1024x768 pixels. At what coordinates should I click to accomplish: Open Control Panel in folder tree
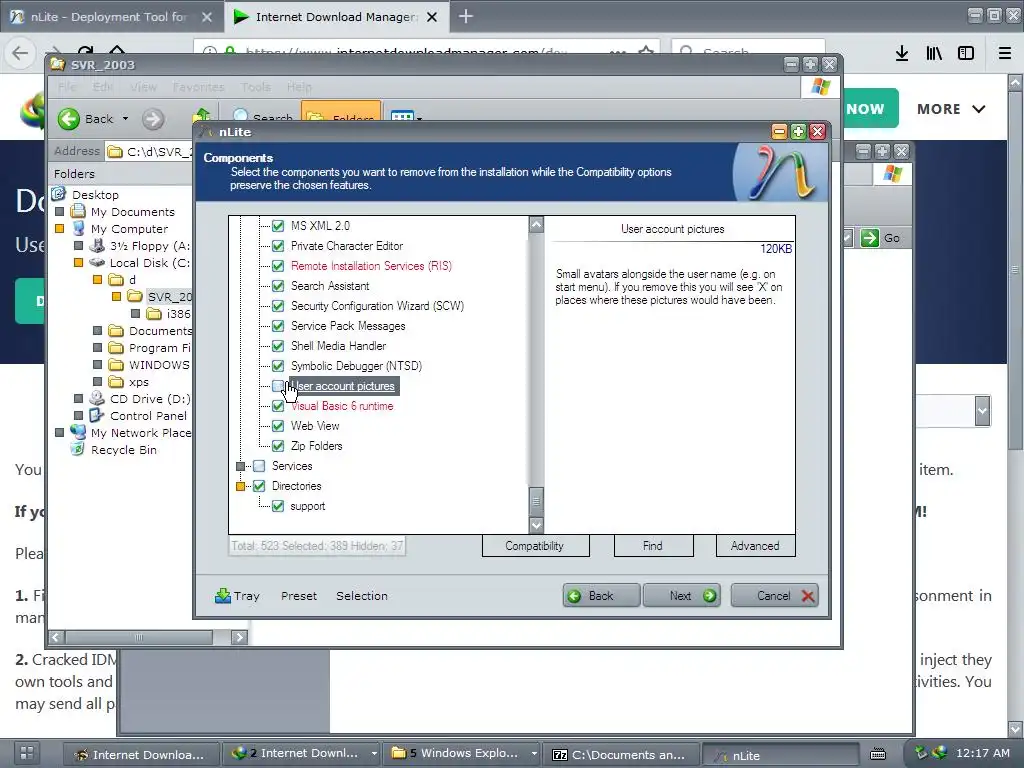[148, 416]
